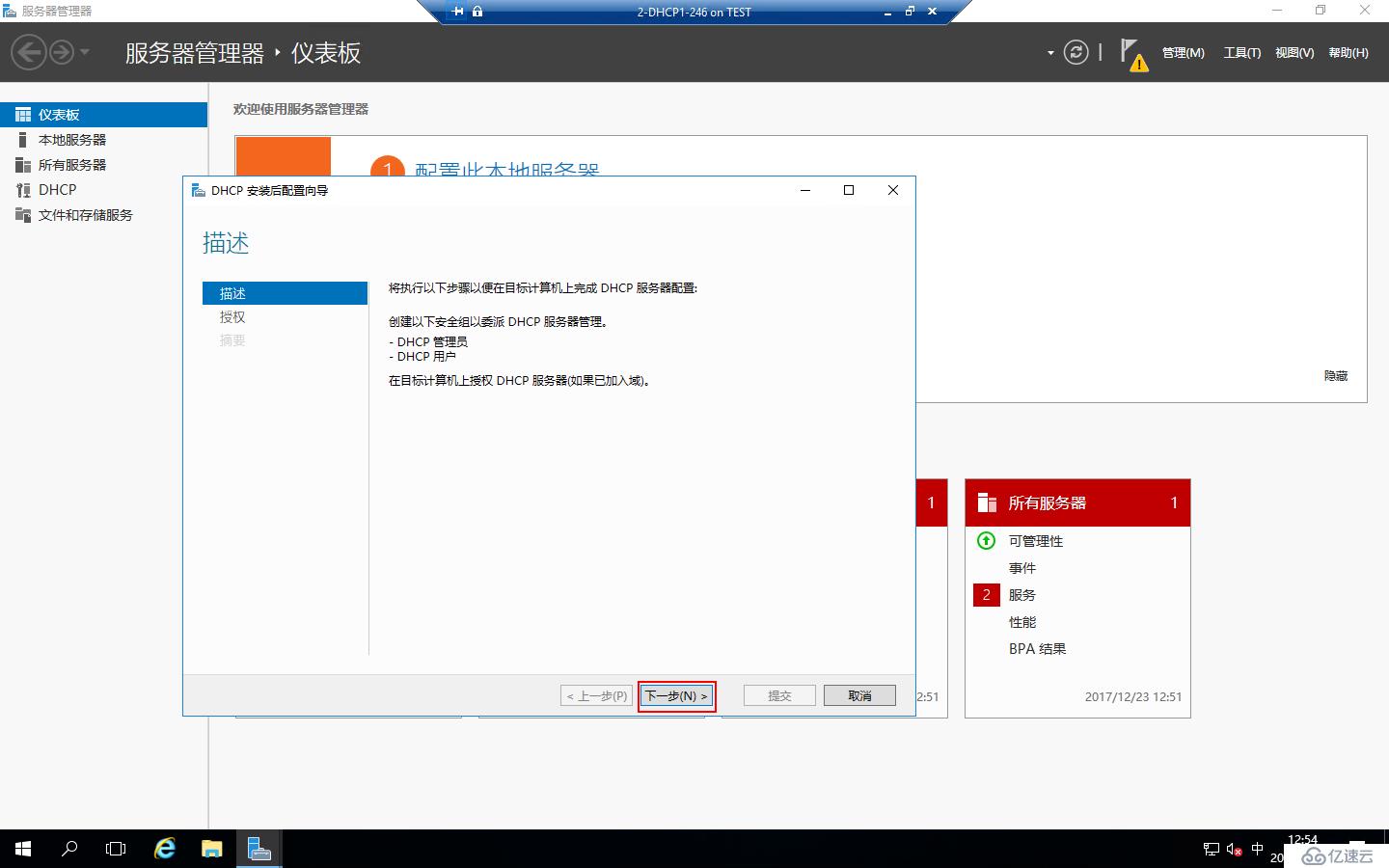Click the Server Manager title bar icon
This screenshot has width=1389, height=868.
click(x=10, y=11)
